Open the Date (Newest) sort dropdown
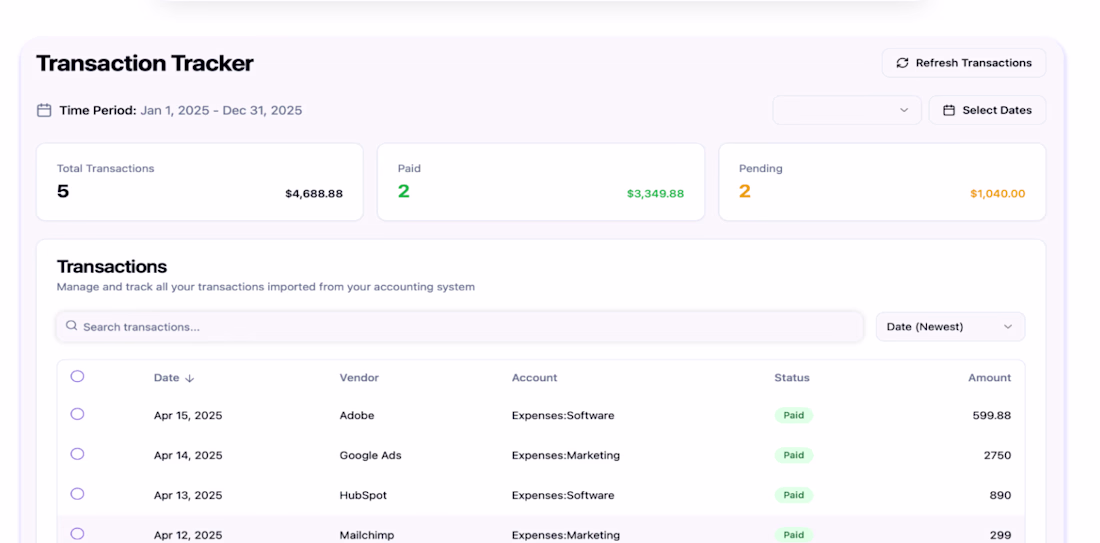1100x543 pixels. pos(950,327)
